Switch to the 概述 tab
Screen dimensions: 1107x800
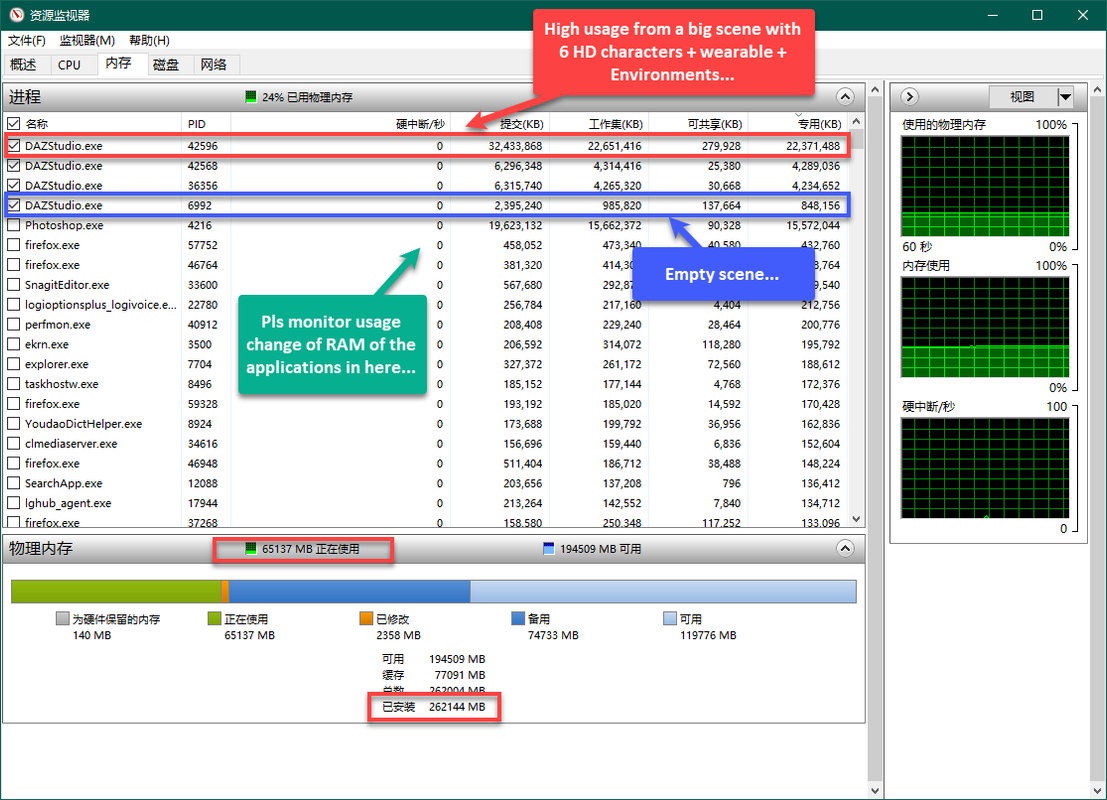click(x=23, y=65)
